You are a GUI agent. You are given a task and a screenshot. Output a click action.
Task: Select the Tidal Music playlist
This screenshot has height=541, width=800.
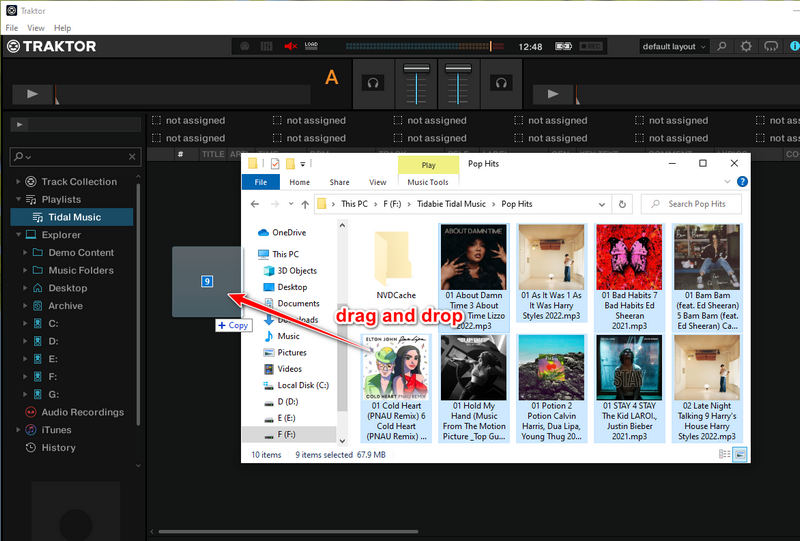click(72, 217)
